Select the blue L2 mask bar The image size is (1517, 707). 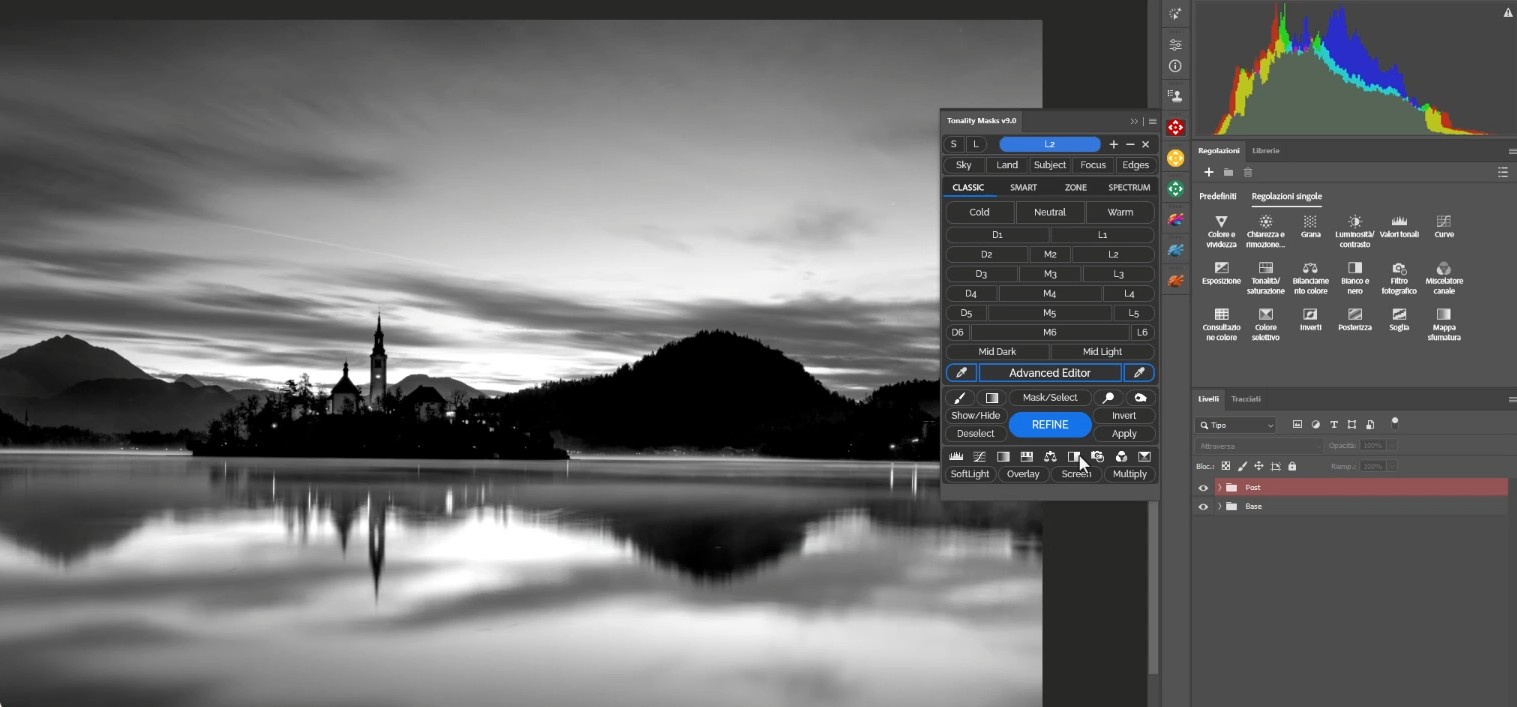[1049, 144]
